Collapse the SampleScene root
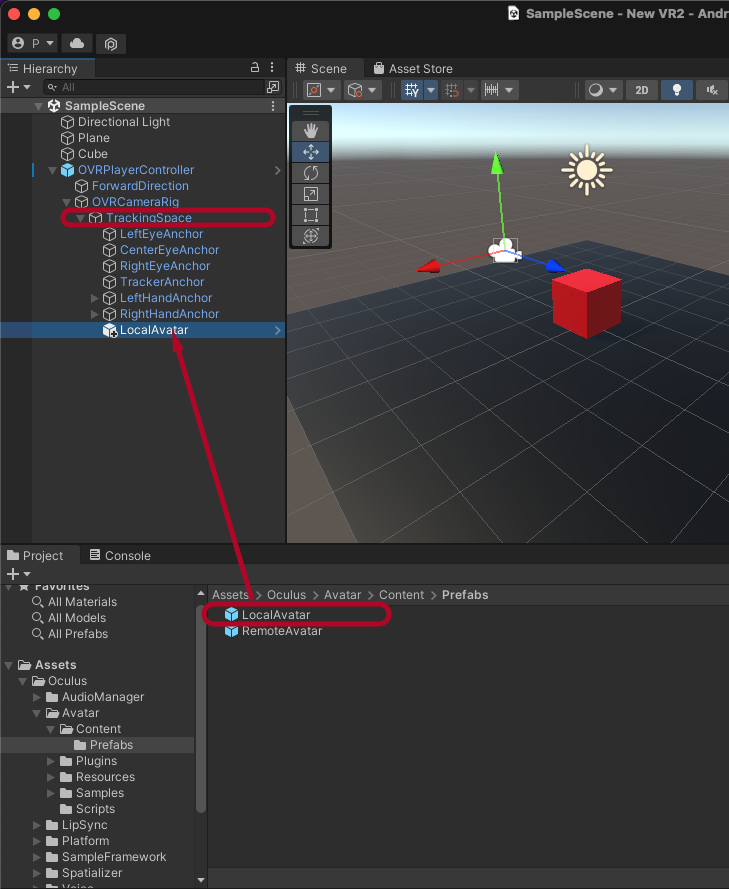The image size is (729, 889). coord(39,106)
